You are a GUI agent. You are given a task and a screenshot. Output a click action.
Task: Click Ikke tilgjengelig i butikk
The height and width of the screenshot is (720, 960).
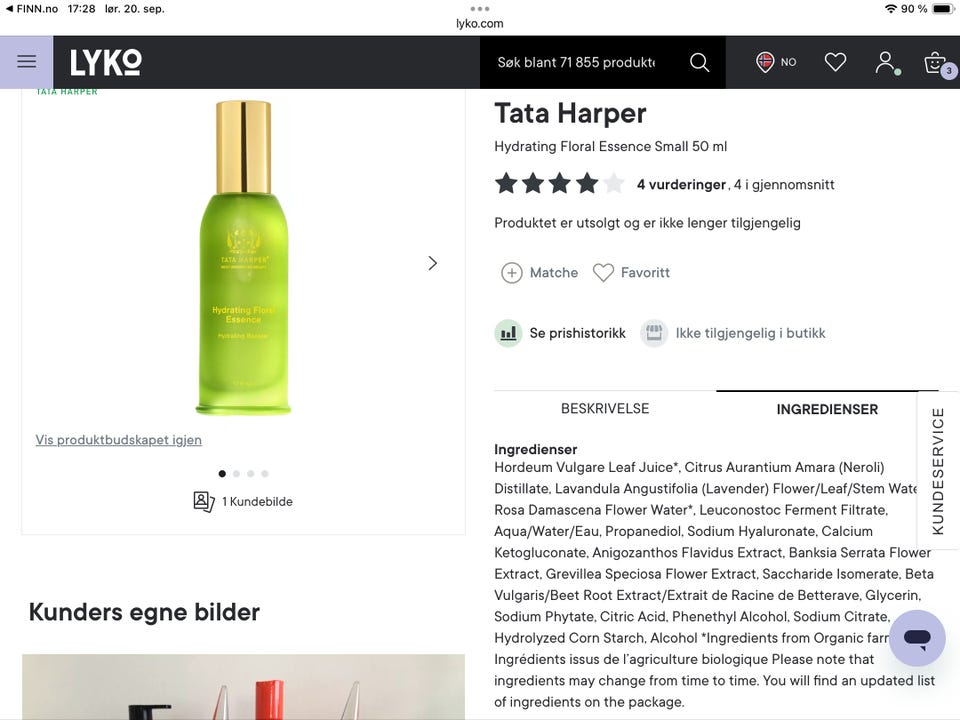pos(751,333)
